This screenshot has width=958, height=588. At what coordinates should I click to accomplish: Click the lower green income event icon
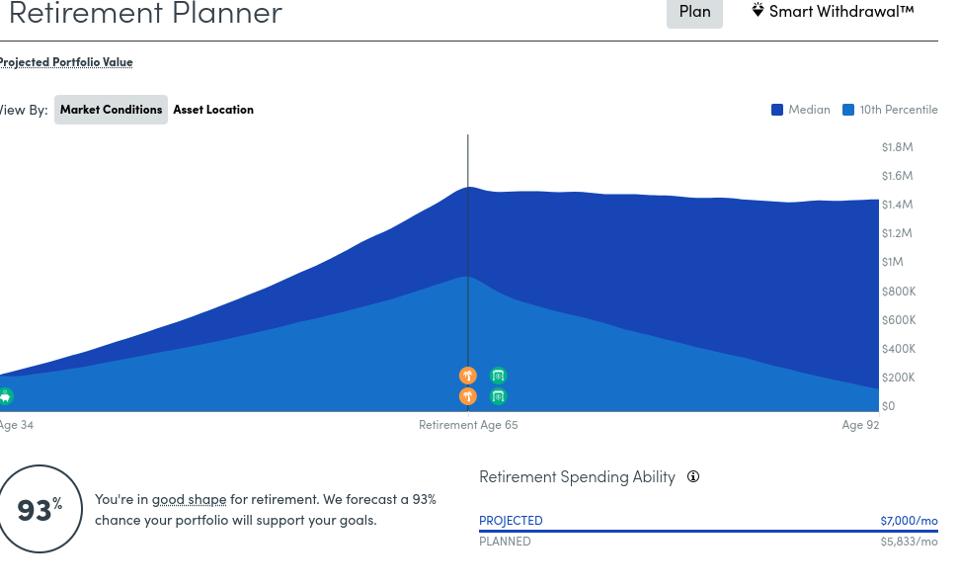coord(498,397)
